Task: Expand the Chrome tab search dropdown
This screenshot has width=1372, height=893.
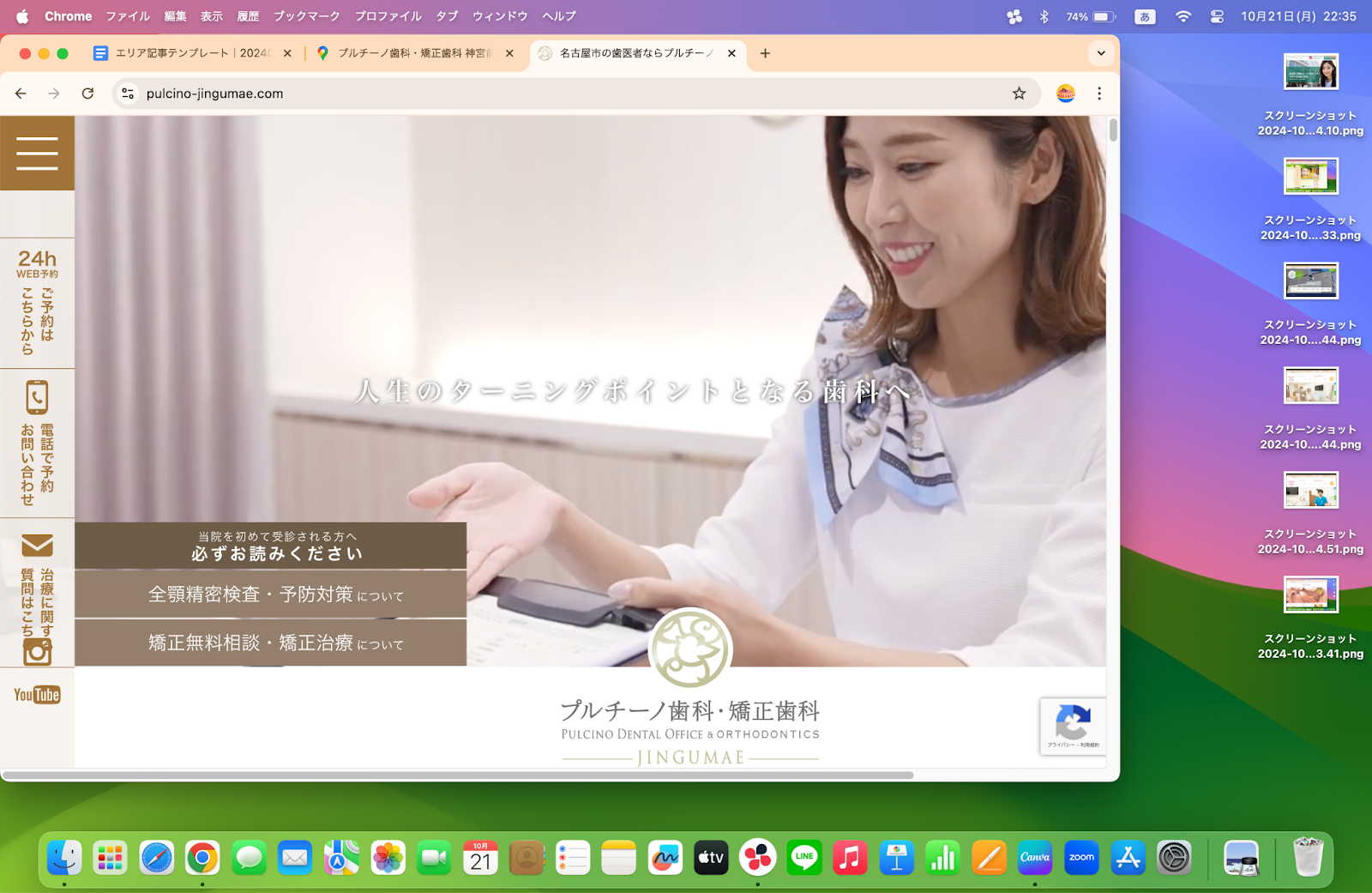Action: click(1101, 53)
